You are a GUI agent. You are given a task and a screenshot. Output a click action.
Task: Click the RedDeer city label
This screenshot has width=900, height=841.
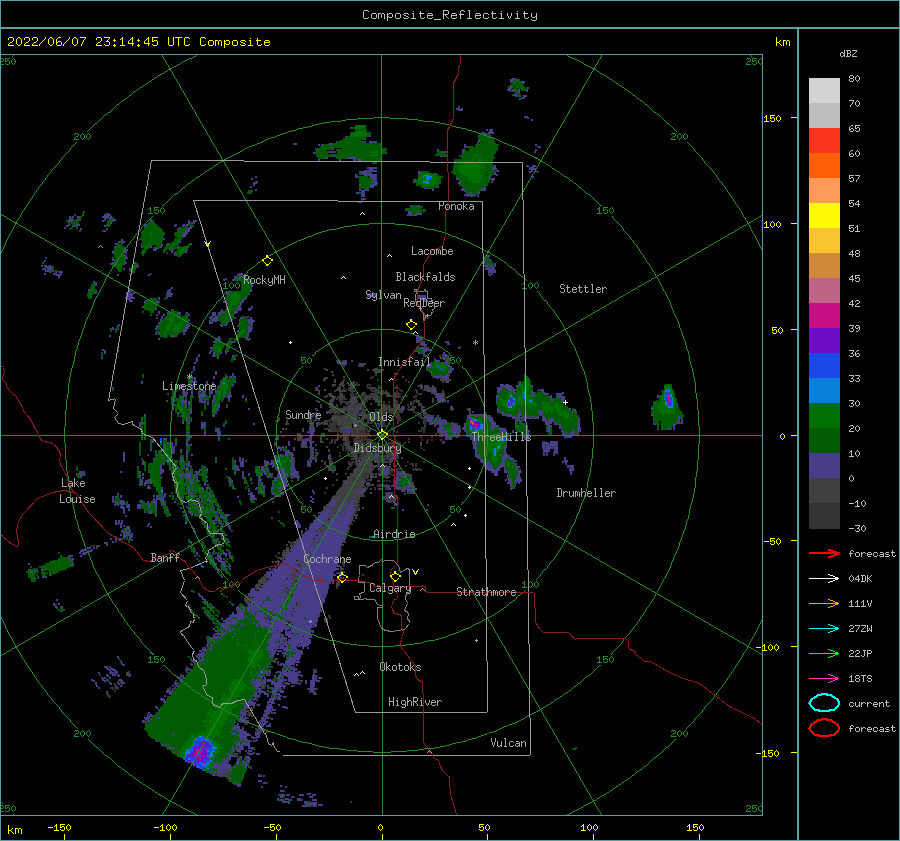pos(424,303)
